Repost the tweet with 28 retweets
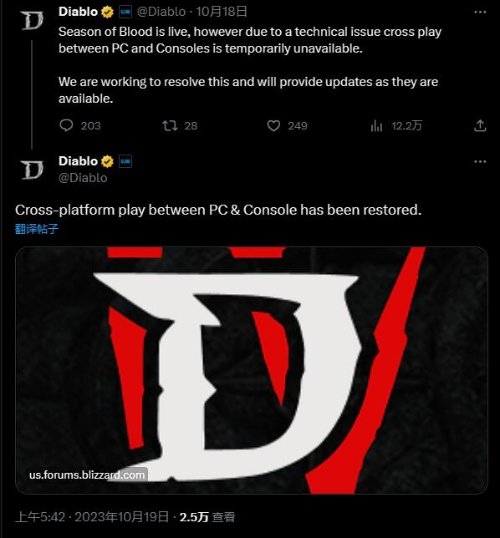 pyautogui.click(x=170, y=126)
